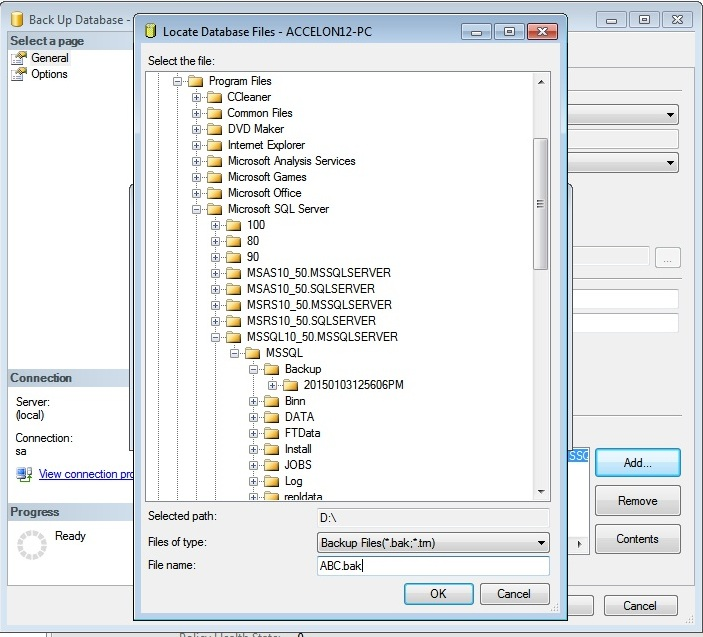Click the JOBS folder icon

coord(272,465)
